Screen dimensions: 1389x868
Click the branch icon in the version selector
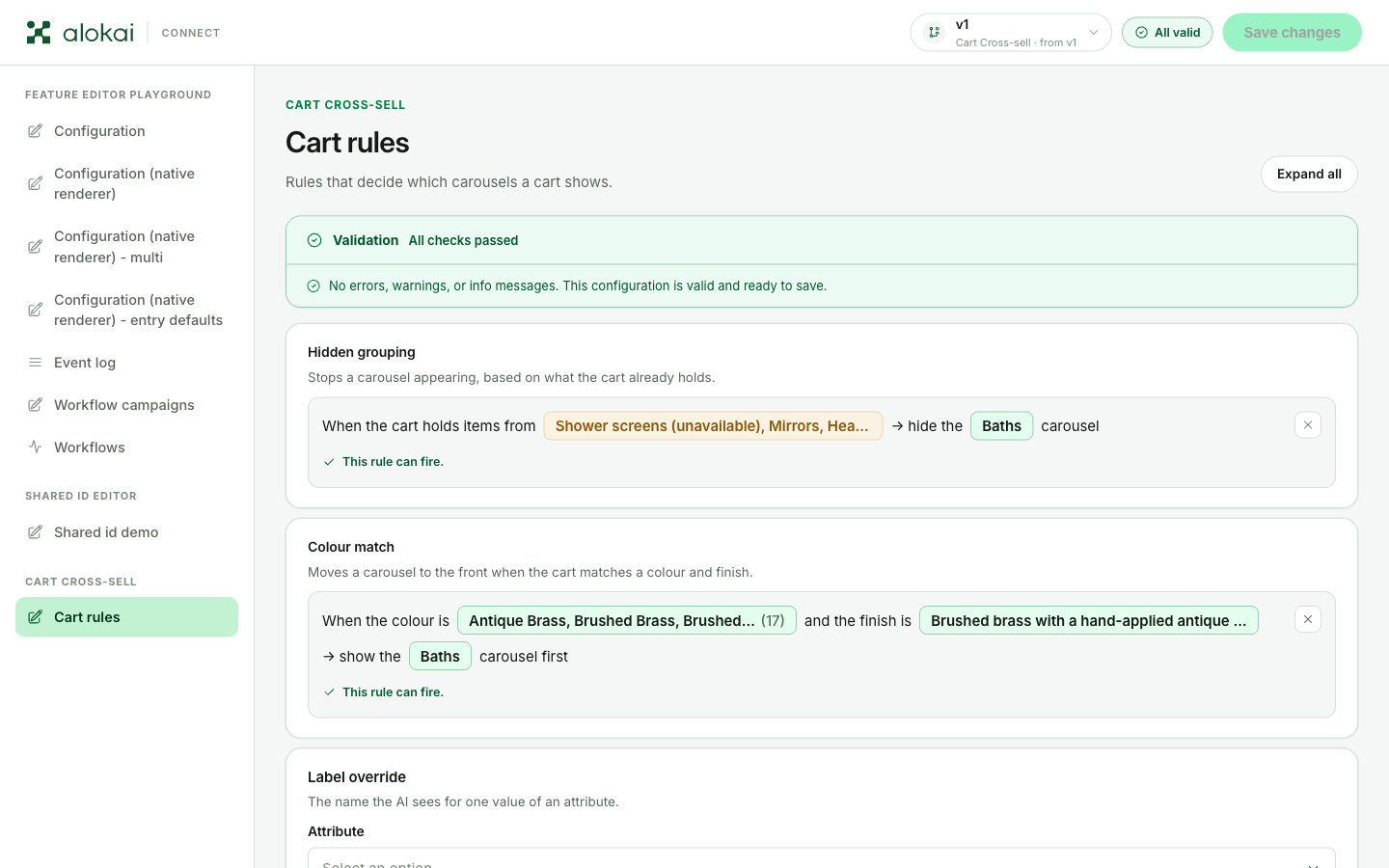934,33
